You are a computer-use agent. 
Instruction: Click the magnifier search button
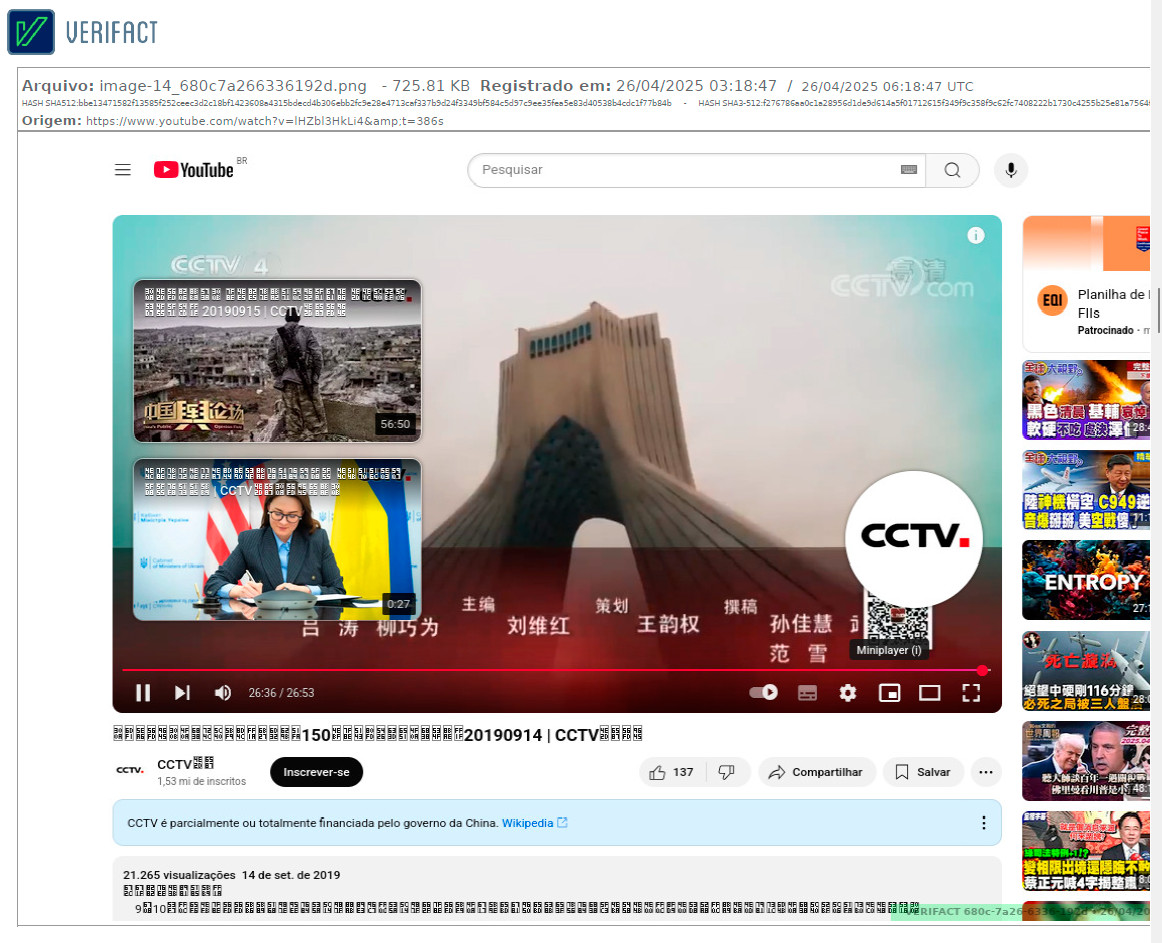point(952,171)
